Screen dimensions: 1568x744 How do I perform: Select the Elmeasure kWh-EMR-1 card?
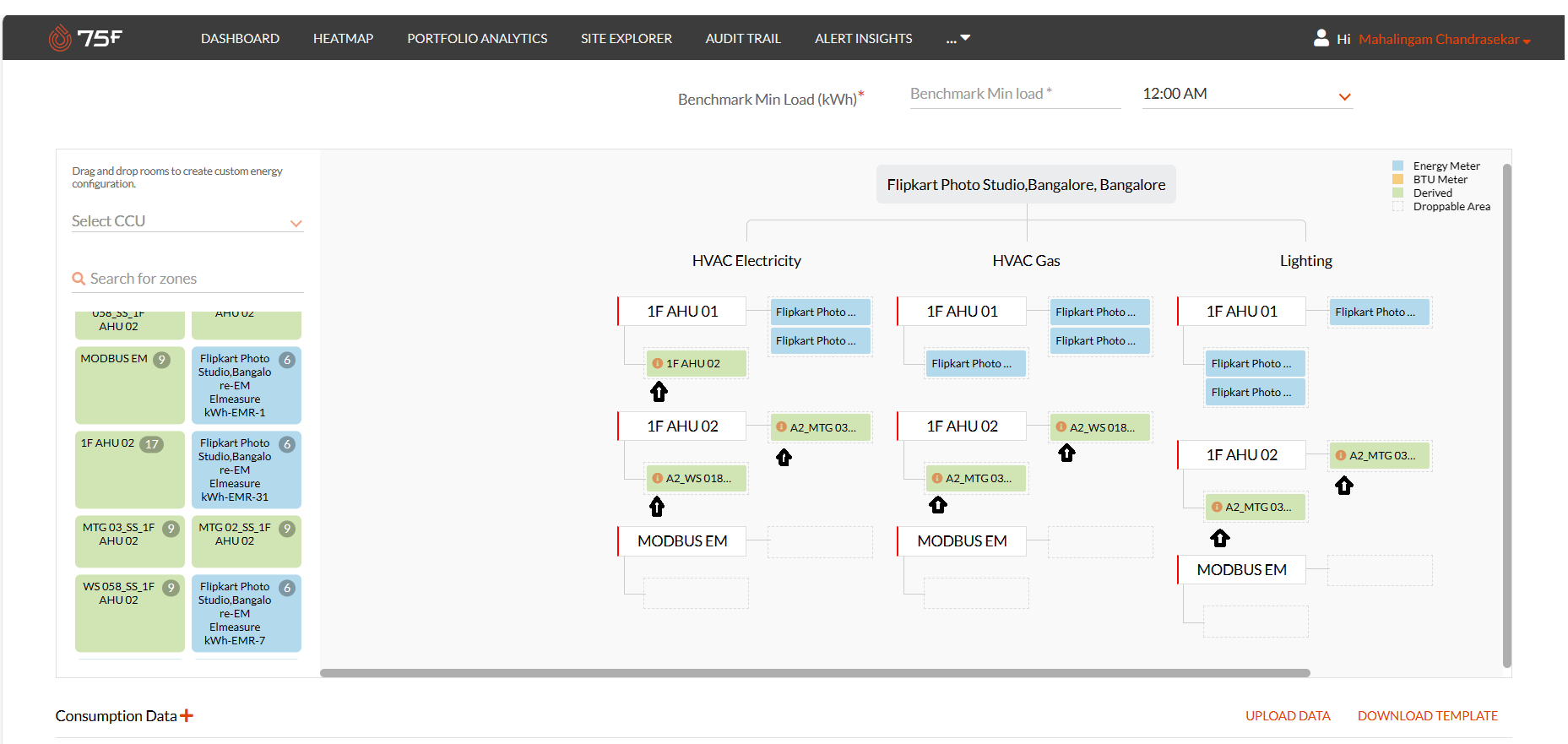(247, 385)
